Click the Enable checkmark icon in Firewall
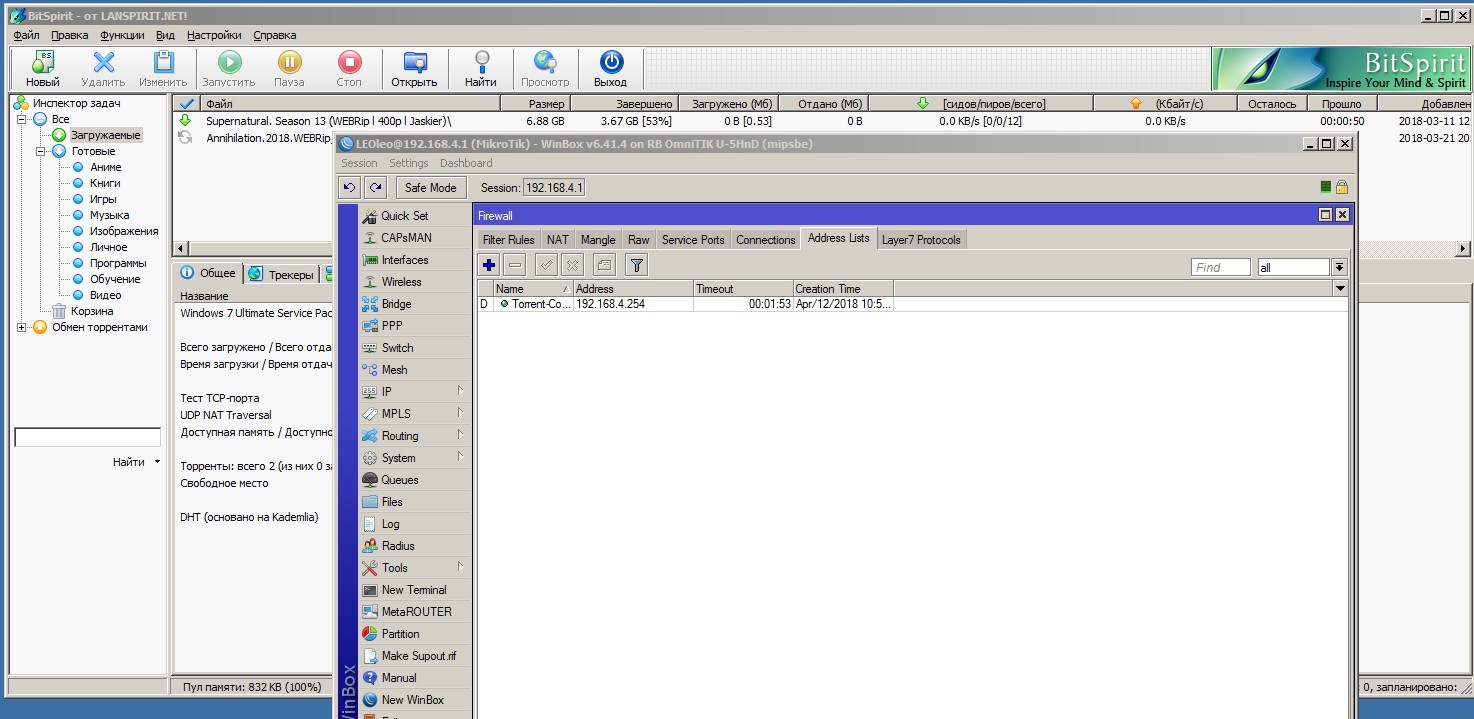 click(x=546, y=265)
